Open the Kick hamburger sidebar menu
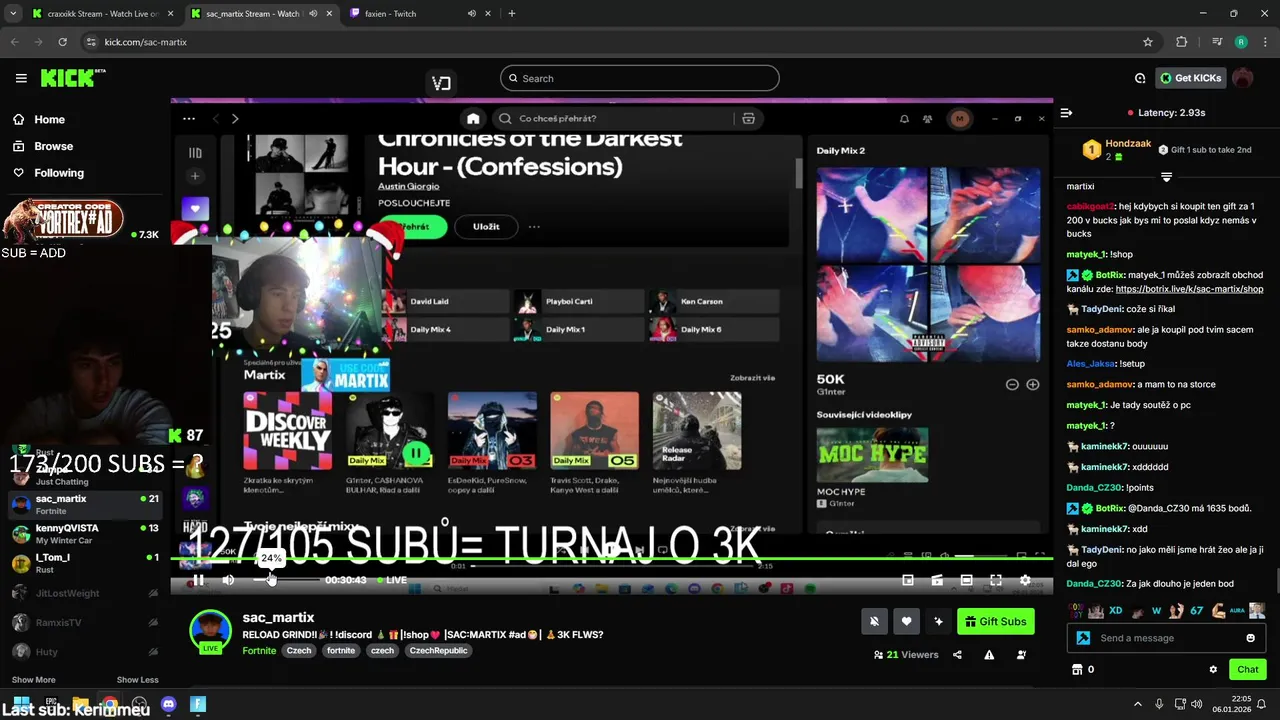Viewport: 1280px width, 720px height. [21, 78]
